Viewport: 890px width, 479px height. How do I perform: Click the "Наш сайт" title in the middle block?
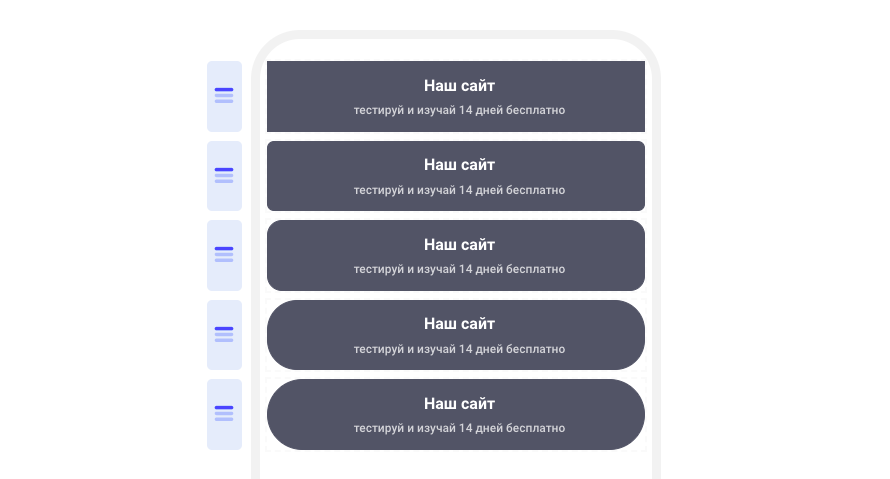coord(459,245)
